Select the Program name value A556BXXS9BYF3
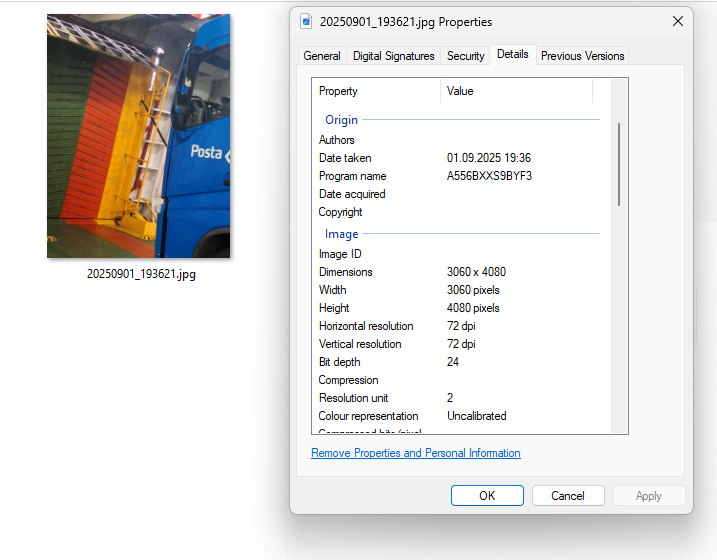717x560 pixels. click(489, 176)
